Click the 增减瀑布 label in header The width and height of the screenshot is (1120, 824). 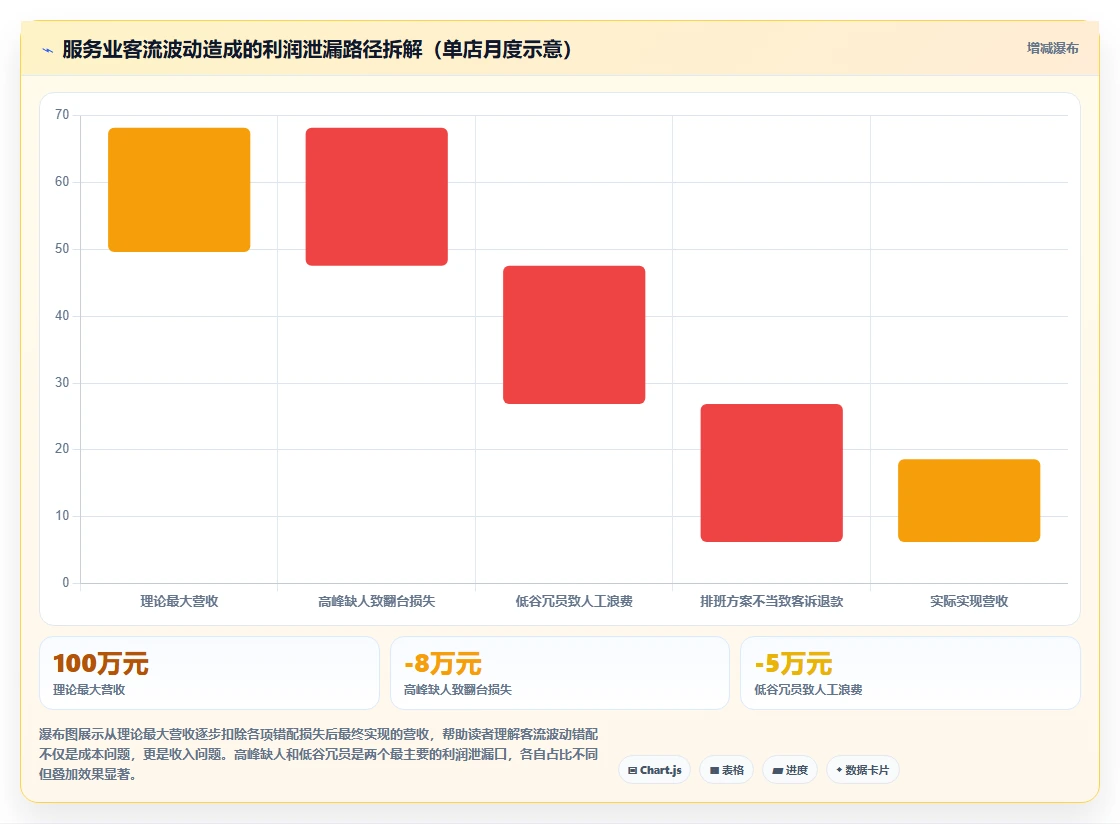[x=1052, y=48]
